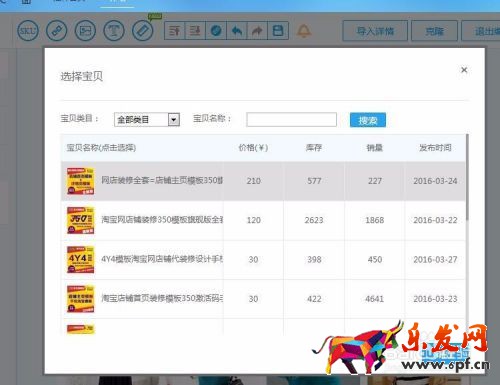Image resolution: width=500 pixels, height=385 pixels.
Task: Select the 网店装修全套 item row
Action: pyautogui.click(x=263, y=181)
